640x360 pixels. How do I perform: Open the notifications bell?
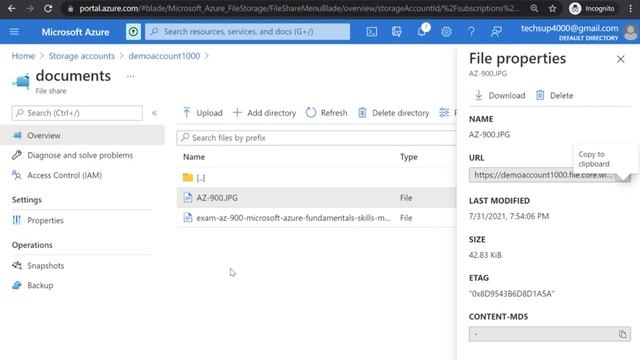[422, 31]
